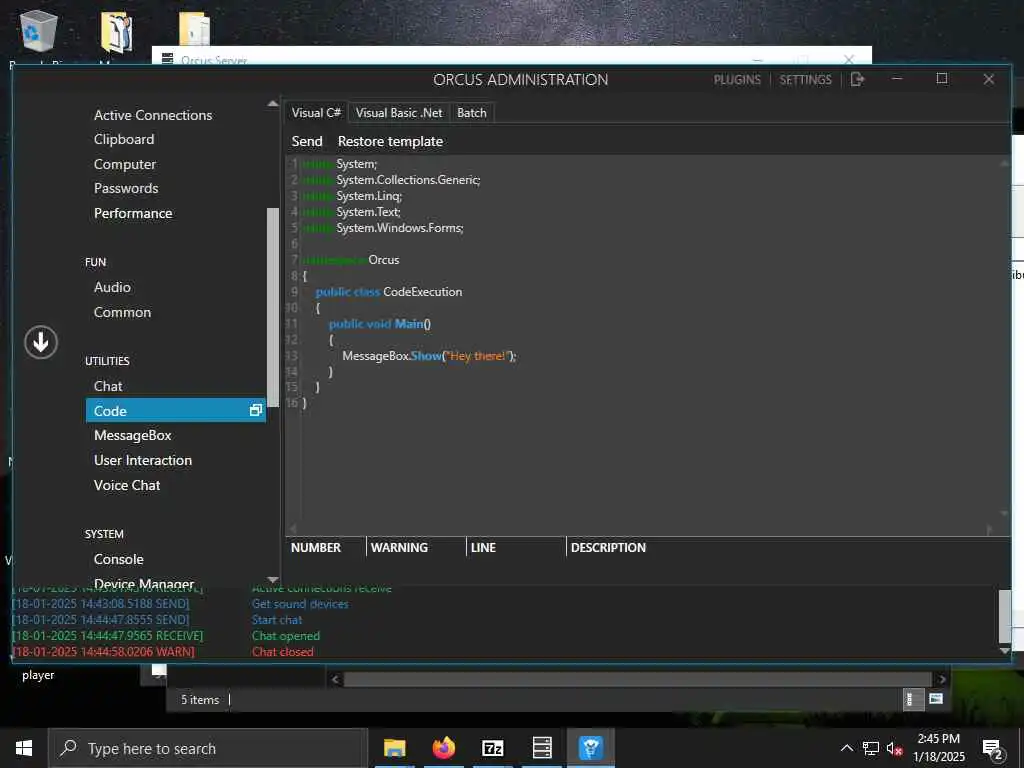Screen dimensions: 1024x768
Task: Switch to the Batch tab
Action: click(x=472, y=112)
